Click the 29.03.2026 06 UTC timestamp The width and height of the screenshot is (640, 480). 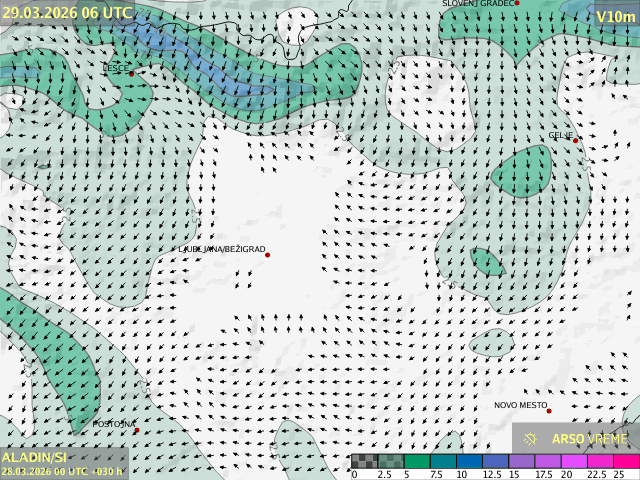coord(66,13)
